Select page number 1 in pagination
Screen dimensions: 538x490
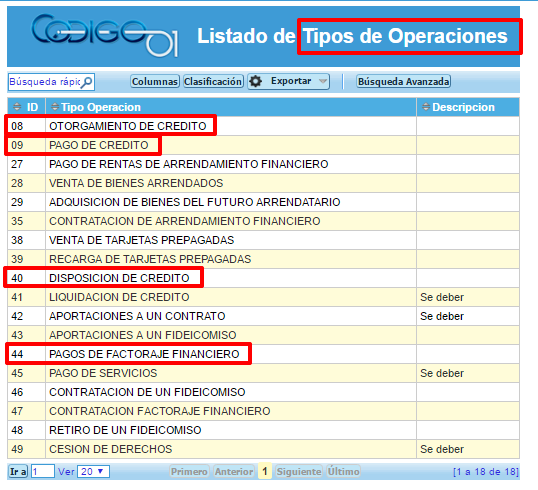265,471
